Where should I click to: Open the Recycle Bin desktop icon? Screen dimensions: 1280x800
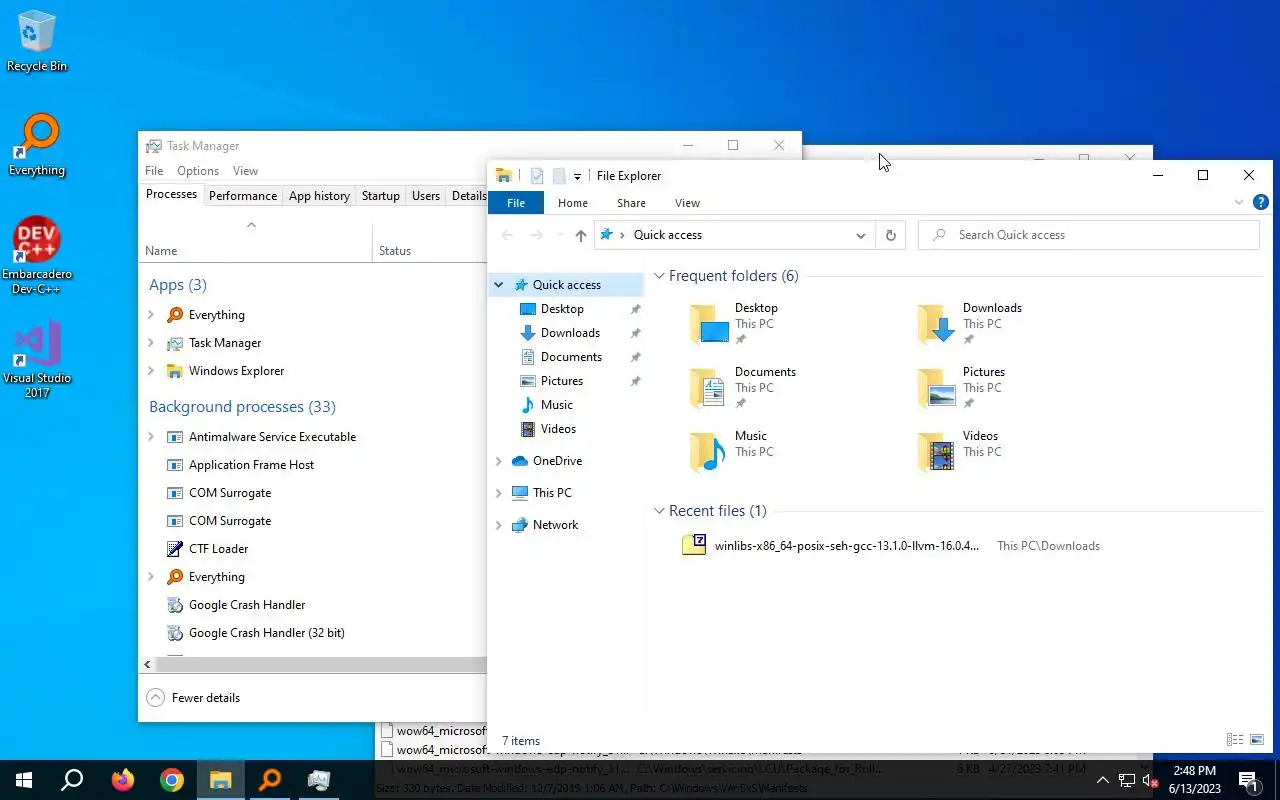pyautogui.click(x=37, y=42)
